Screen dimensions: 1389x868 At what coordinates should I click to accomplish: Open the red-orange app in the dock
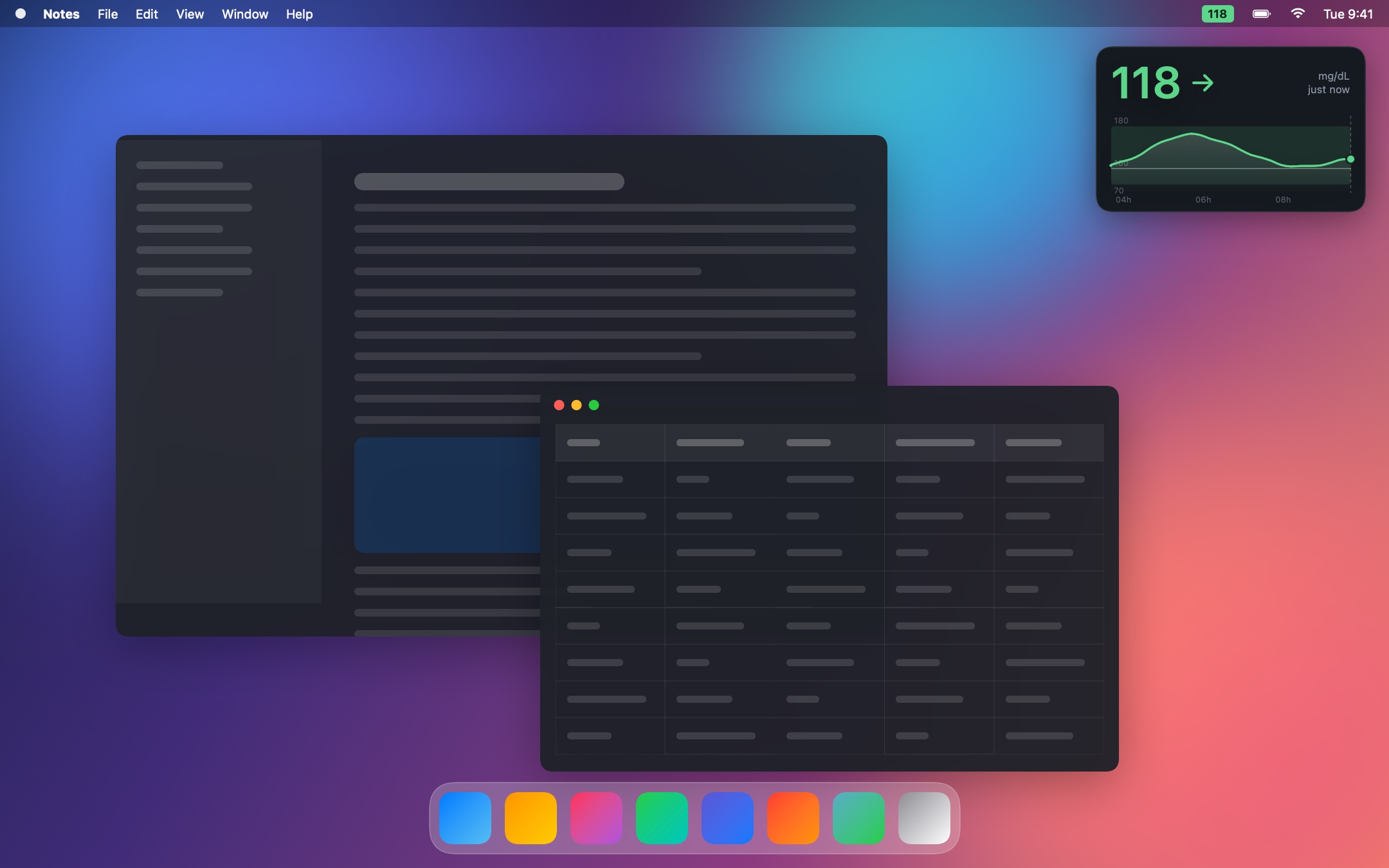pos(793,818)
